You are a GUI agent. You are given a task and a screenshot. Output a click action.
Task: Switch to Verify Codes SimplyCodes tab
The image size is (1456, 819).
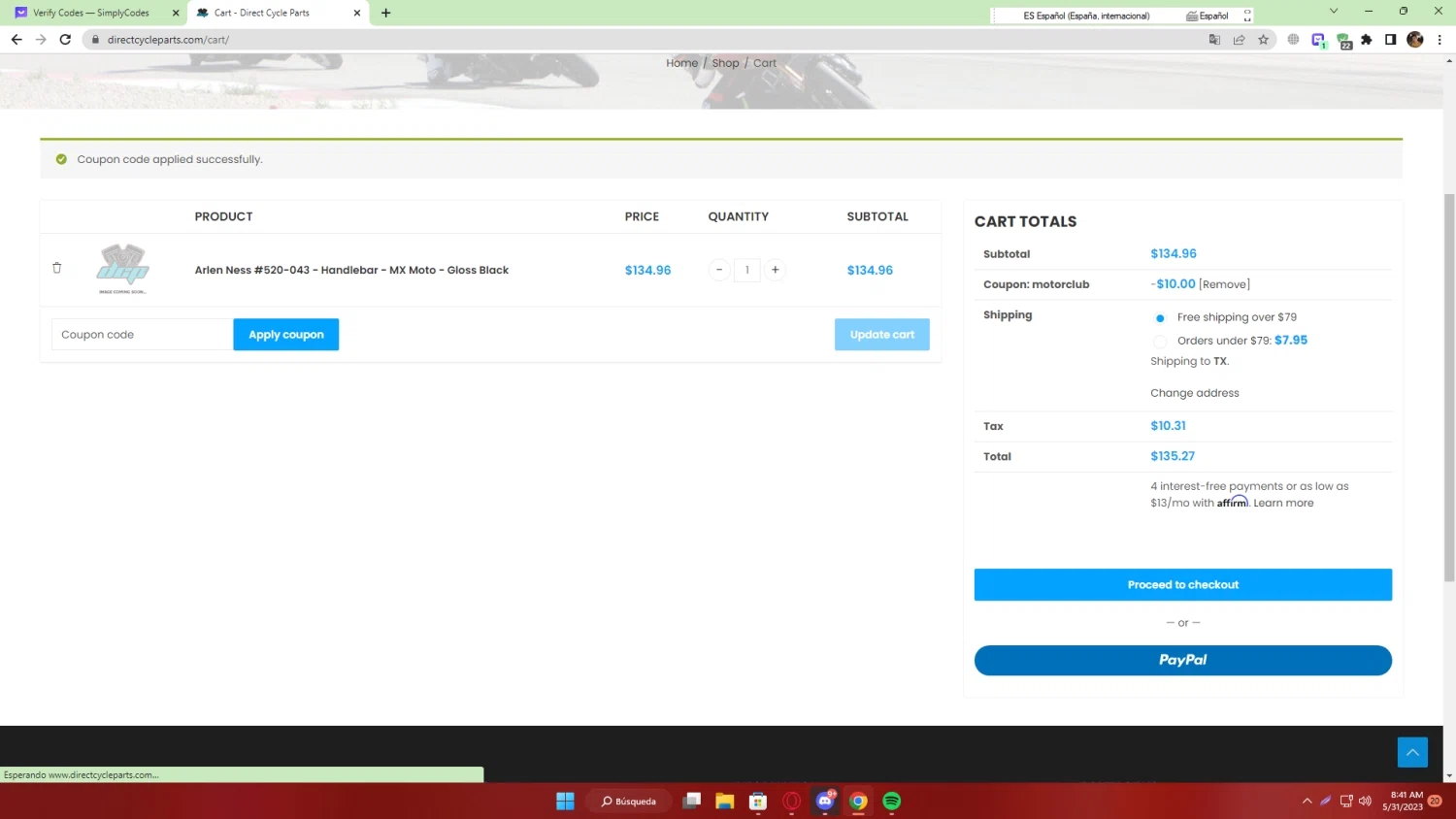point(90,13)
